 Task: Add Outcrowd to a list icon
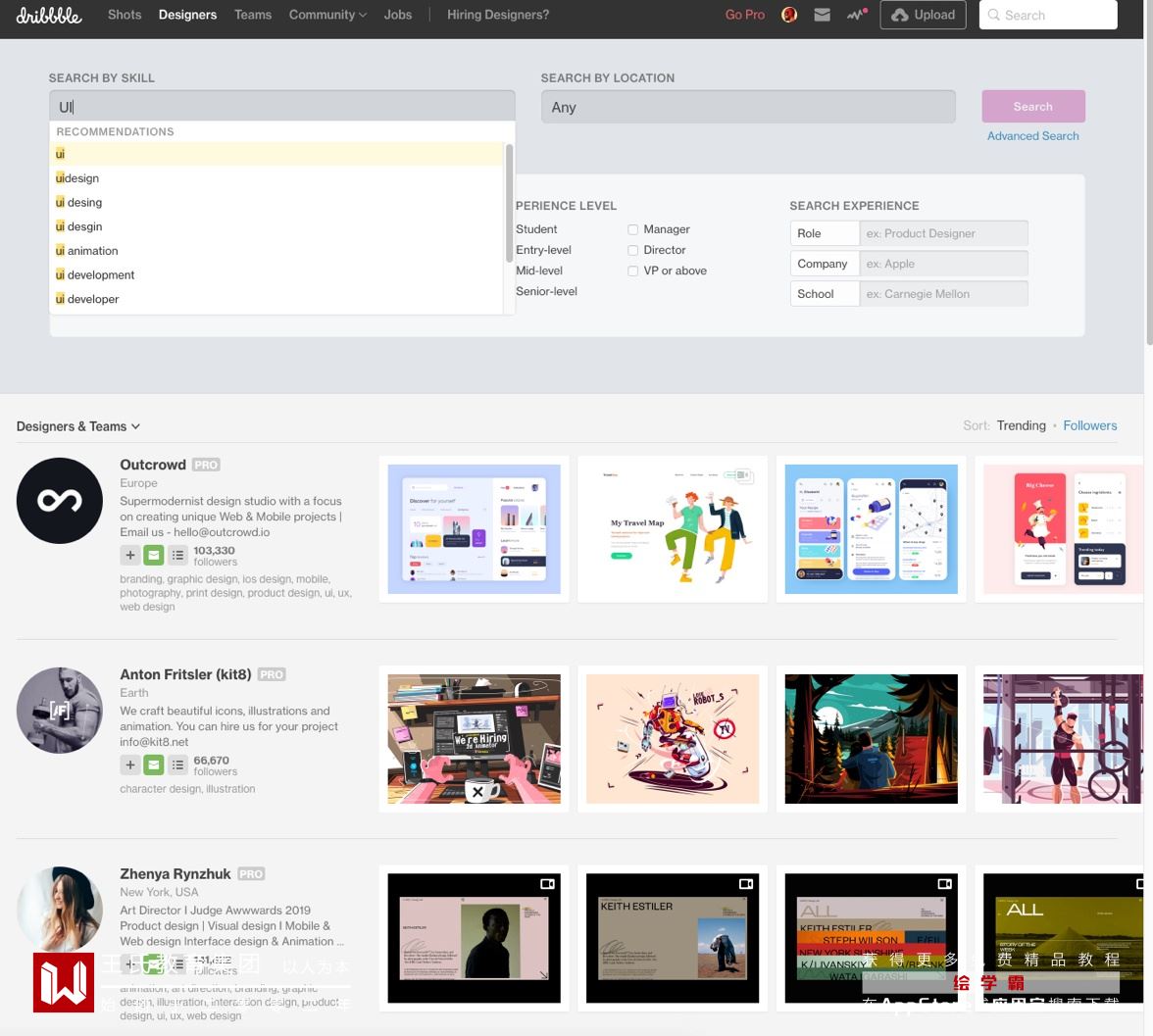(177, 555)
